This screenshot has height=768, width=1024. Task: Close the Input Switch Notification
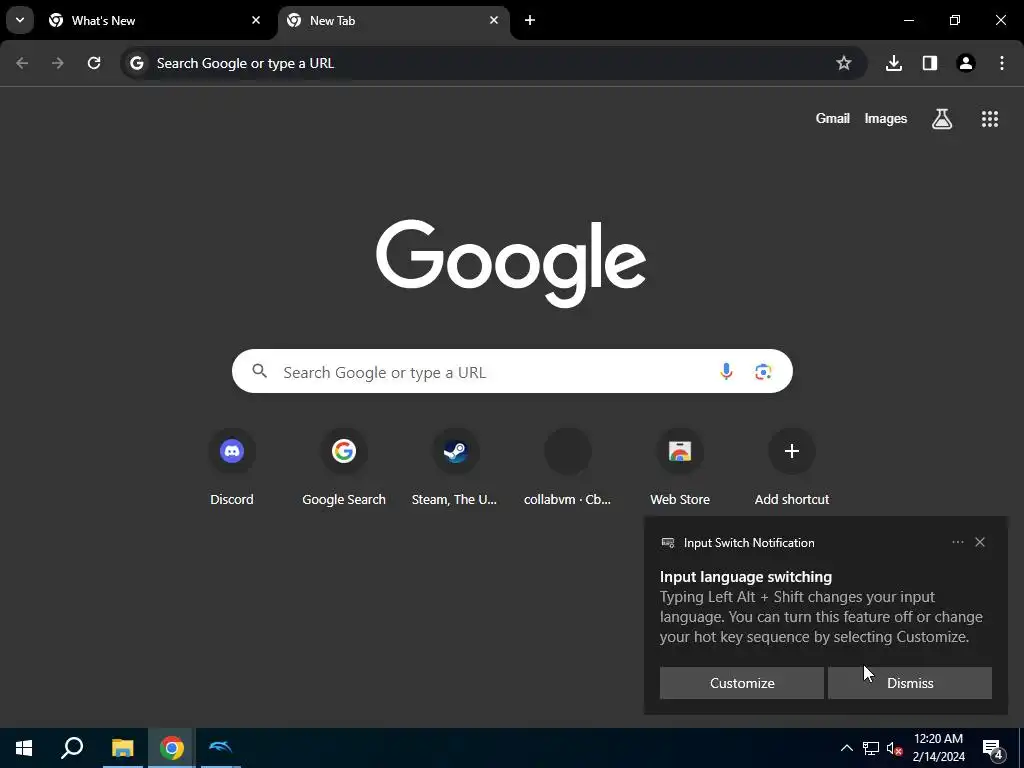[980, 542]
